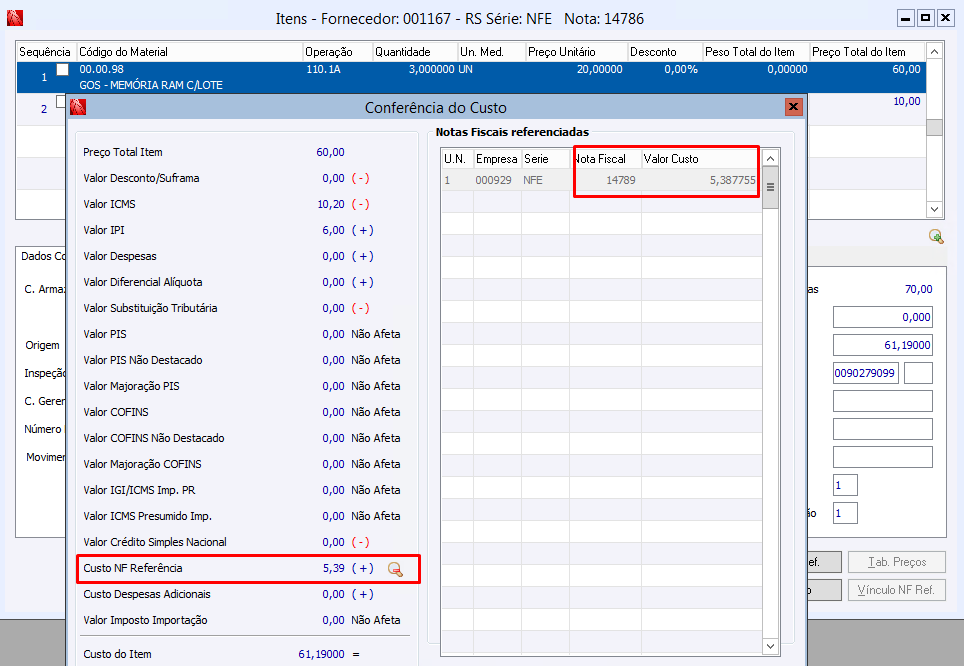Click the Preço Total do Item column header
The image size is (964, 666).
pos(867,52)
